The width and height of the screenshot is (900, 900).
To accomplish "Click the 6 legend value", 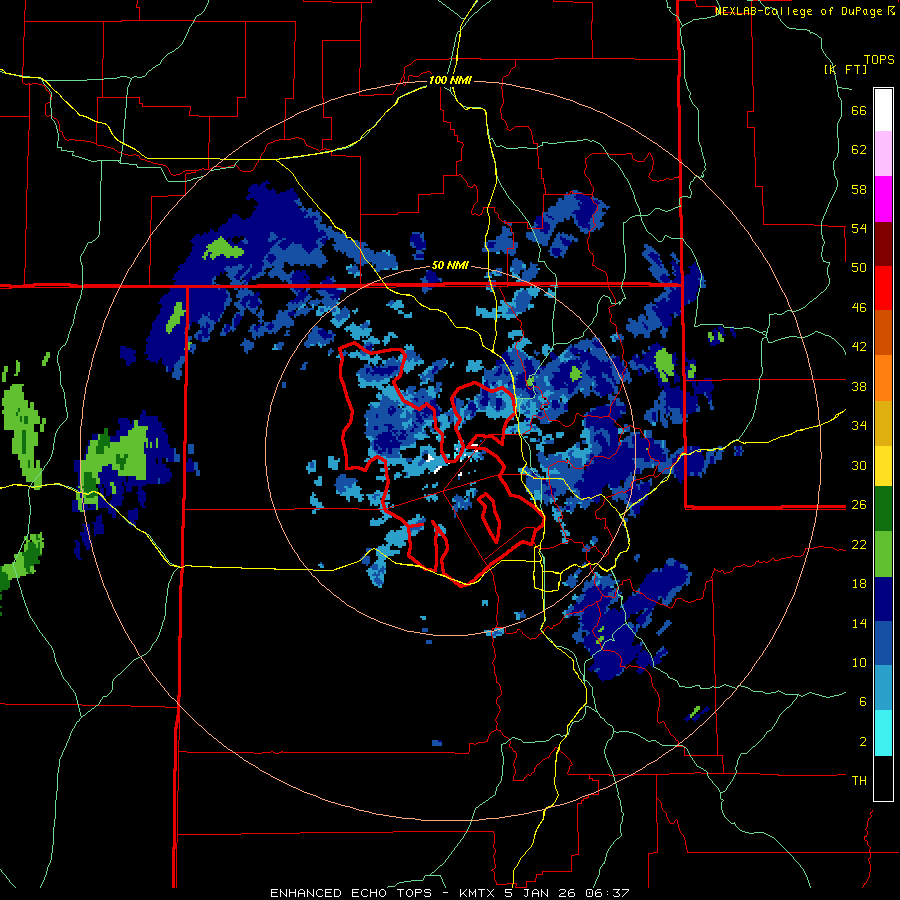I will click(863, 701).
